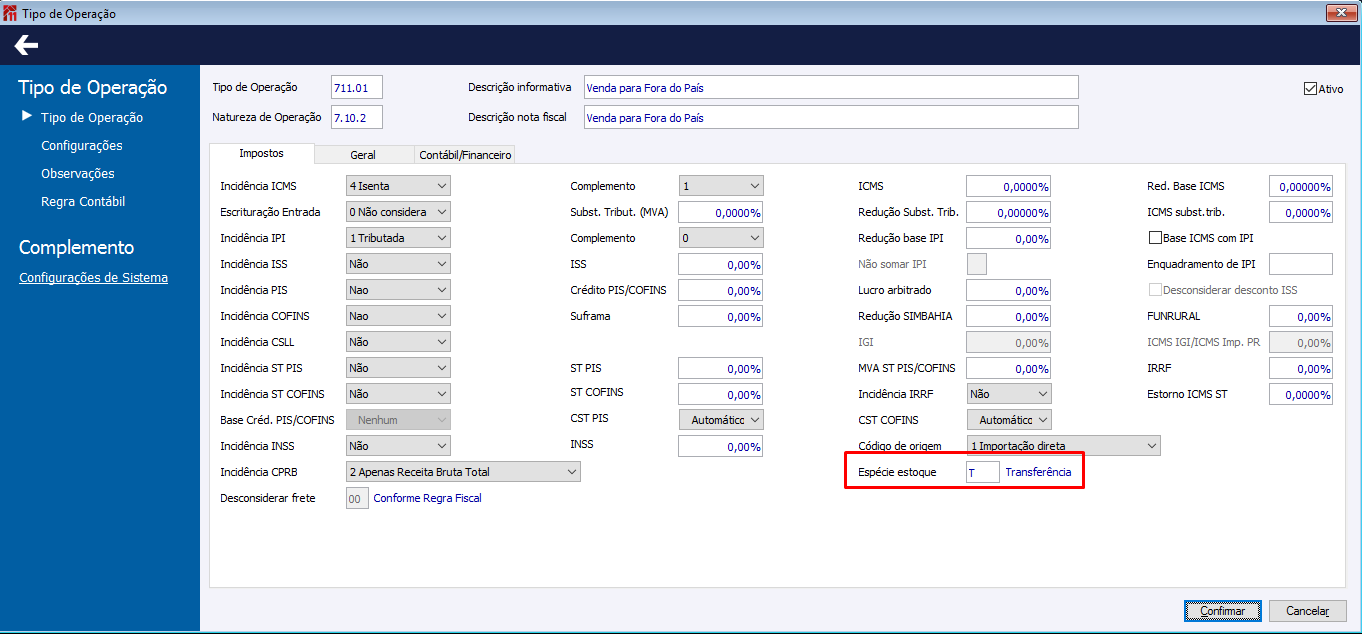Open the Escrituração Entrada dropdown
This screenshot has width=1362, height=634.
(398, 212)
